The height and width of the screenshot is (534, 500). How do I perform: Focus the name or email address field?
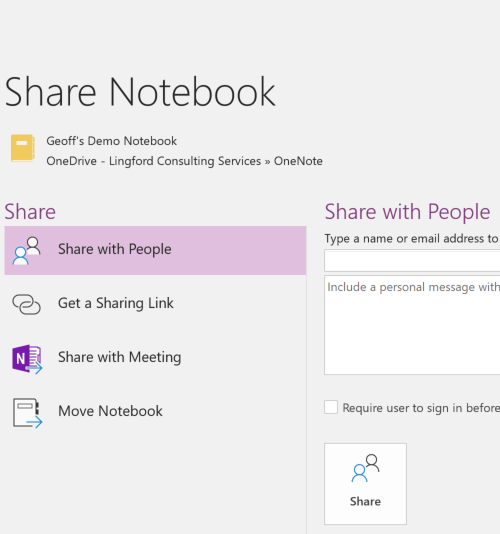tap(412, 261)
